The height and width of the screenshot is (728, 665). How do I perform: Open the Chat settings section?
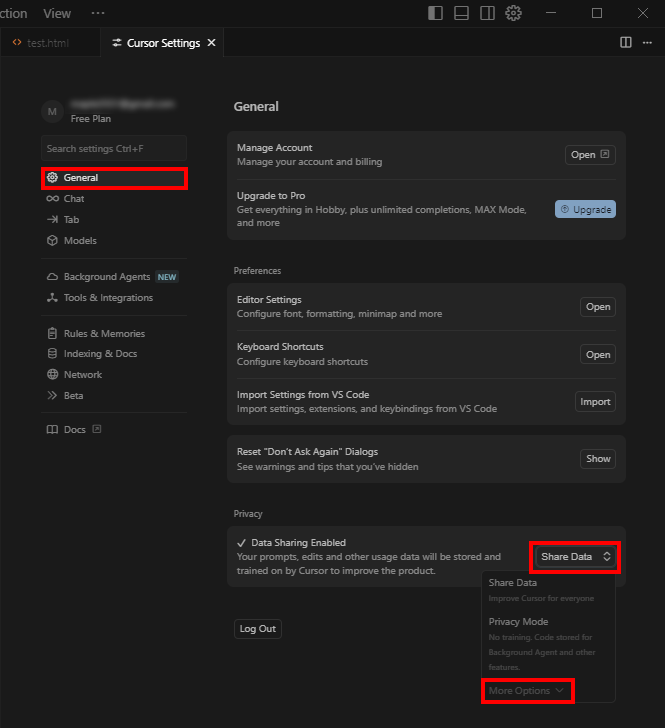[x=114, y=199]
